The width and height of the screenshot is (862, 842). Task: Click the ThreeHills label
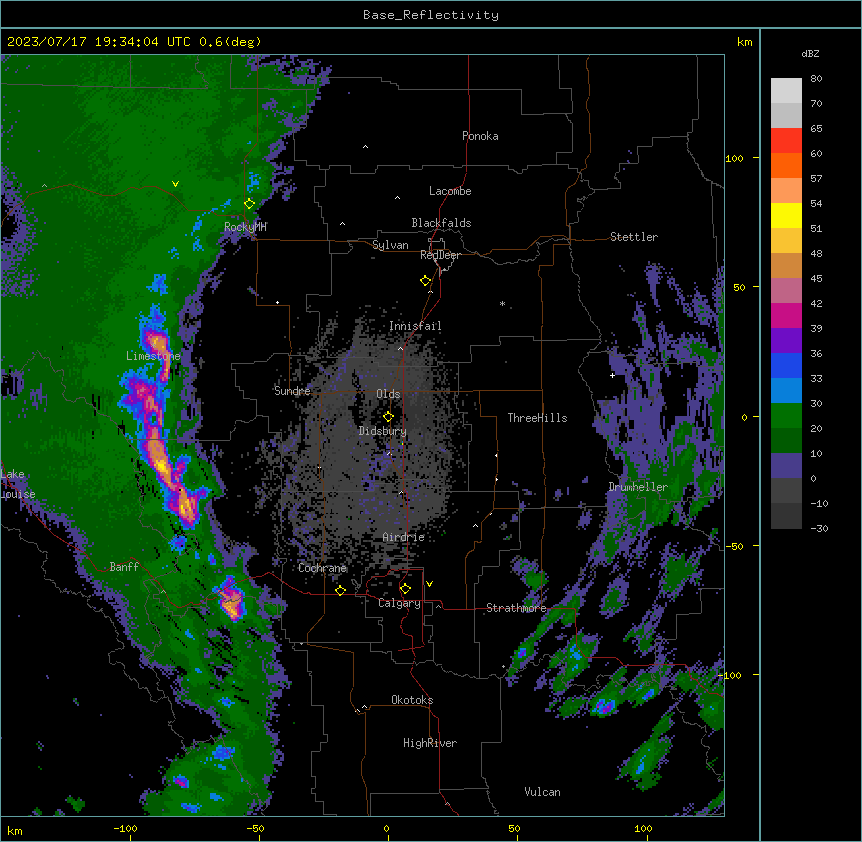click(x=537, y=418)
